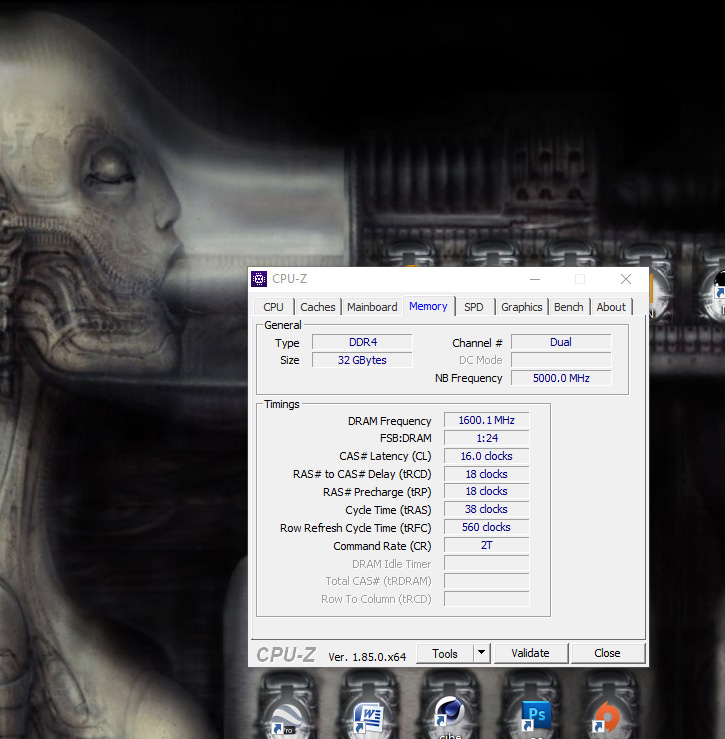Viewport: 725px width, 739px height.
Task: Click the CPU-Z app icon in title bar
Action: (259, 279)
